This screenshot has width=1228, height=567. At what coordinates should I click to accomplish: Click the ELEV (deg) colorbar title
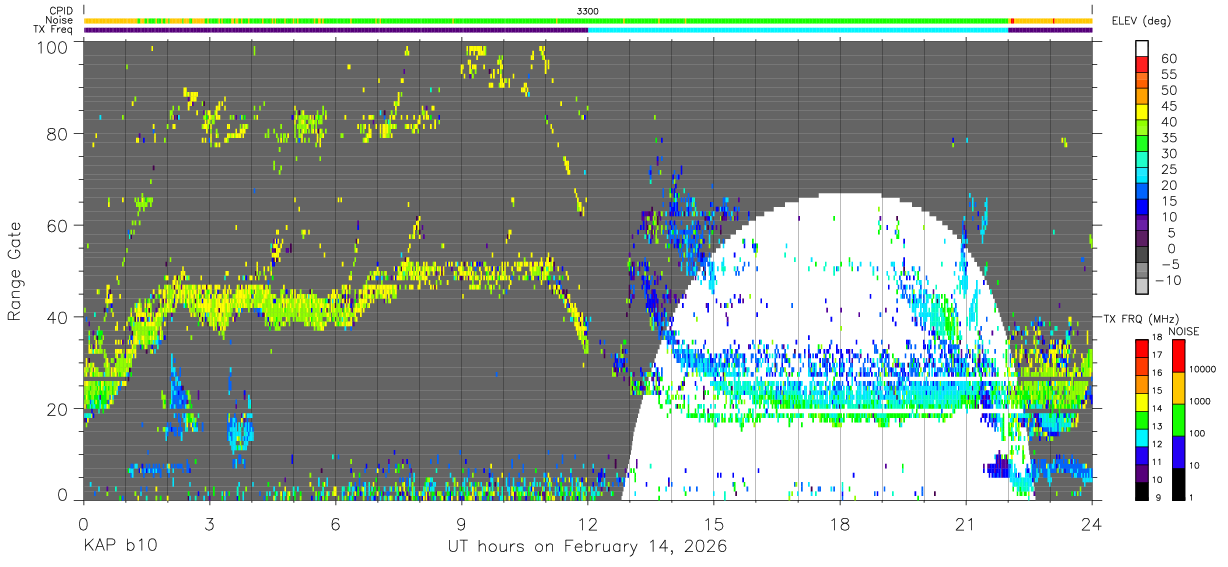[x=1141, y=21]
